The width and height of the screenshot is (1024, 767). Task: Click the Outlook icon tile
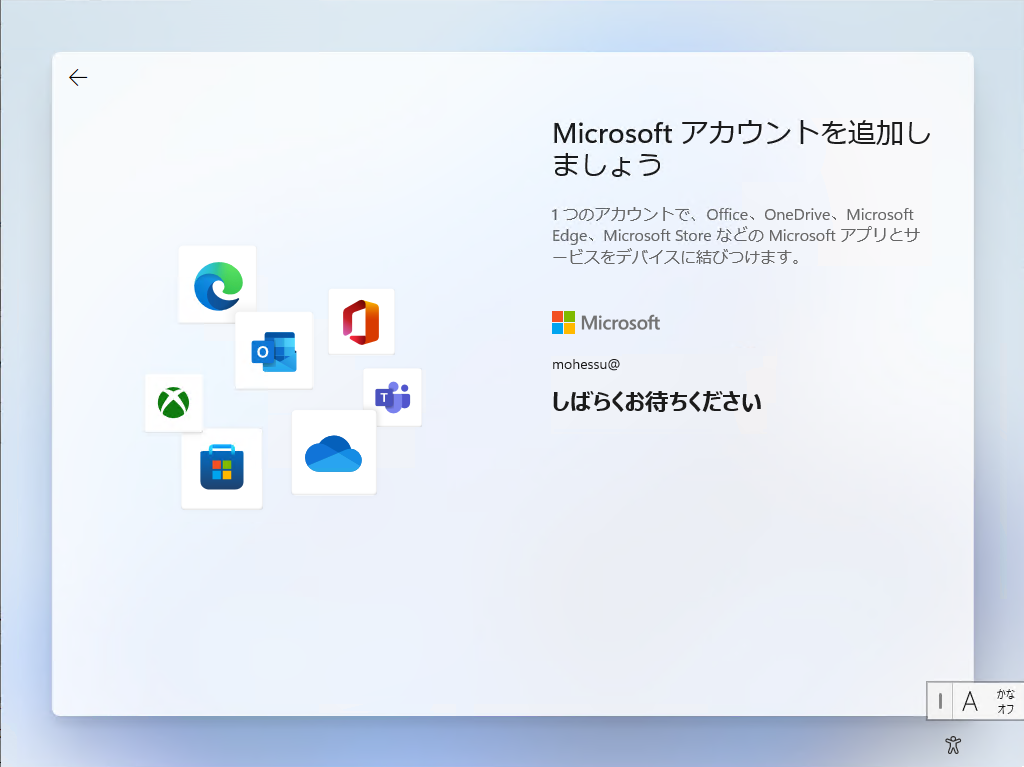coord(274,350)
